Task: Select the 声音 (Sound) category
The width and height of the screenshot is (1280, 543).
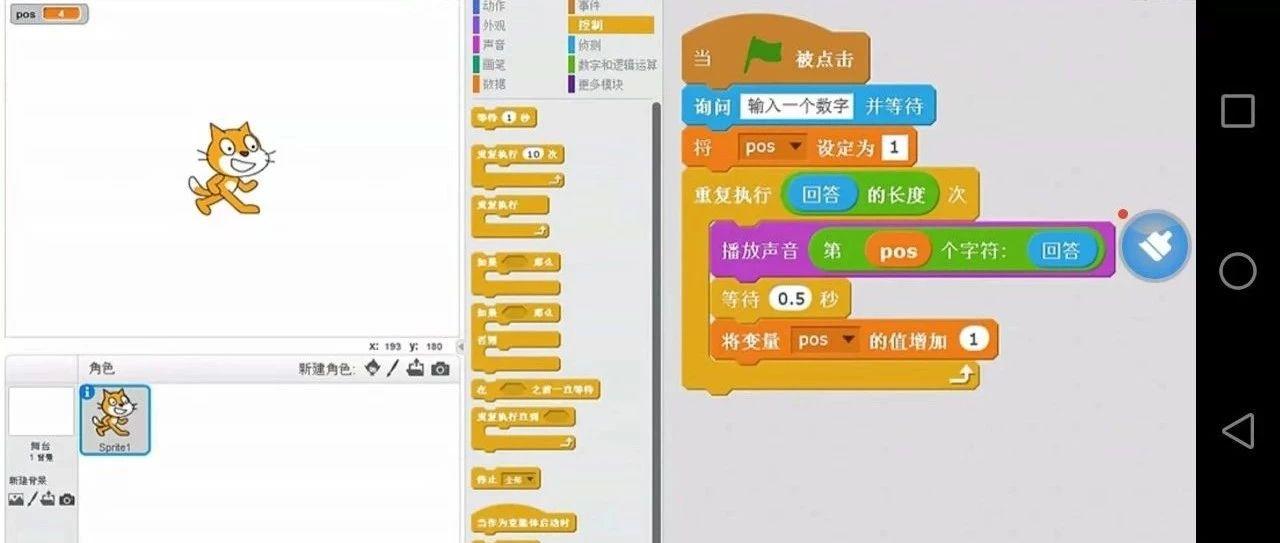Action: (493, 45)
